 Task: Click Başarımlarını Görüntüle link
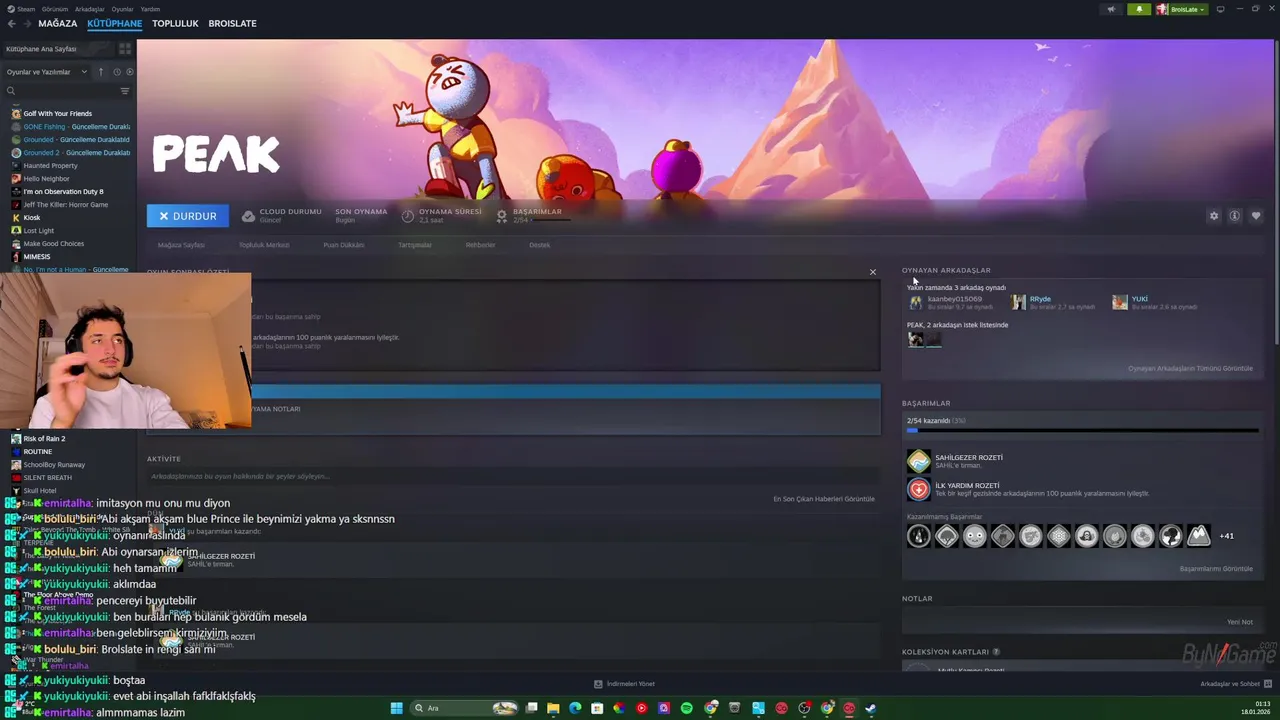[x=1216, y=569]
